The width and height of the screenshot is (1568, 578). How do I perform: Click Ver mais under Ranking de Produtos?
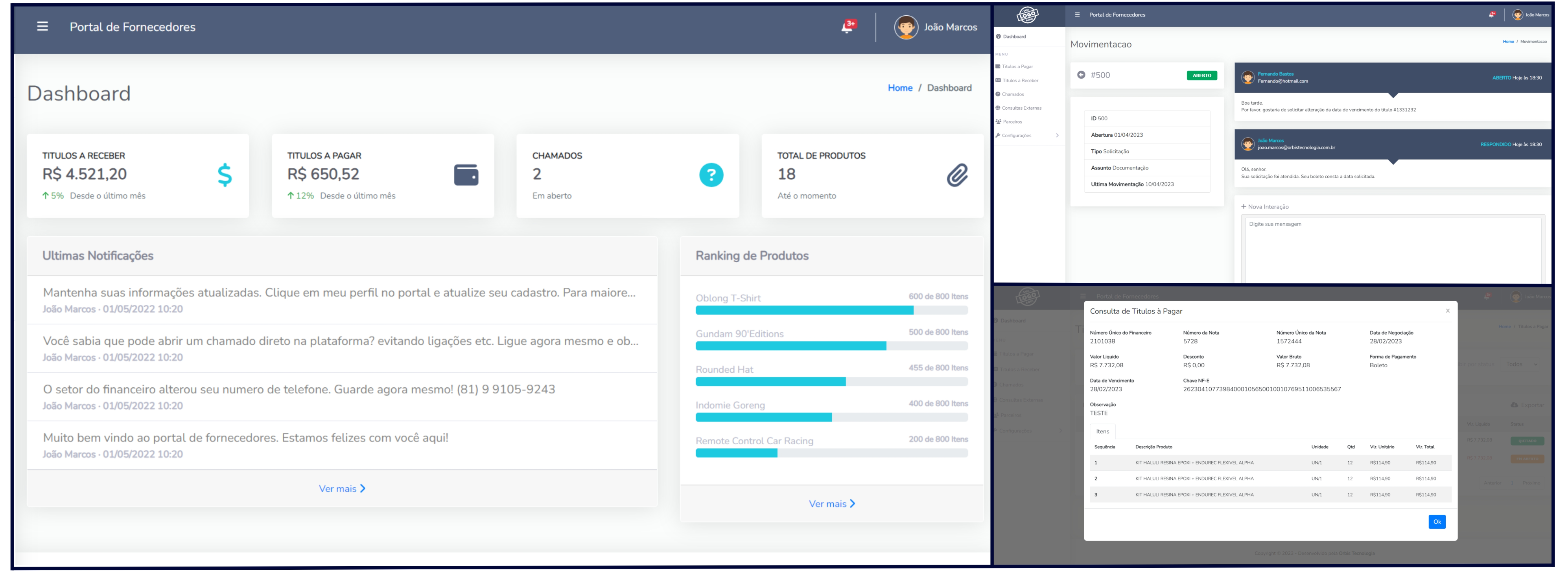point(831,504)
